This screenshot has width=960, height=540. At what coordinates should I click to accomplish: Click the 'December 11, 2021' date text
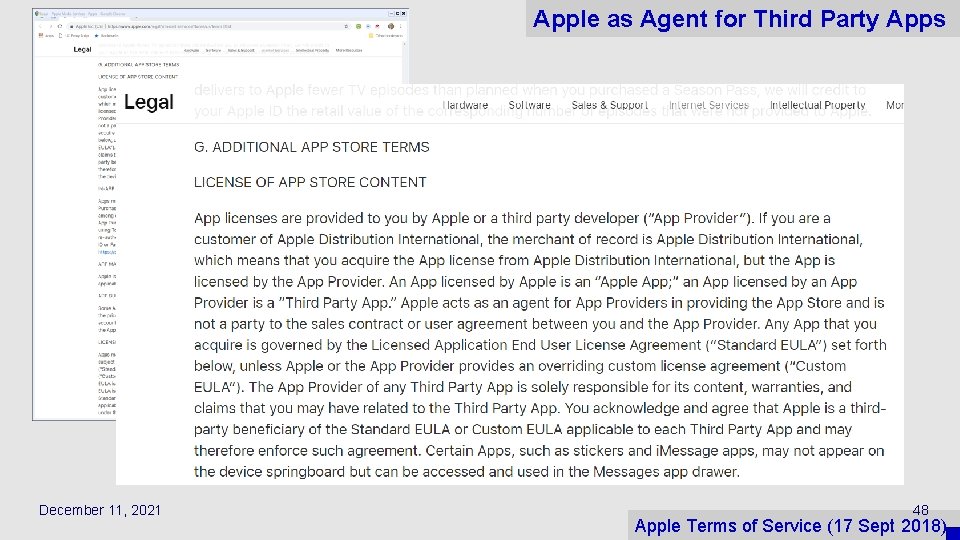(100, 510)
